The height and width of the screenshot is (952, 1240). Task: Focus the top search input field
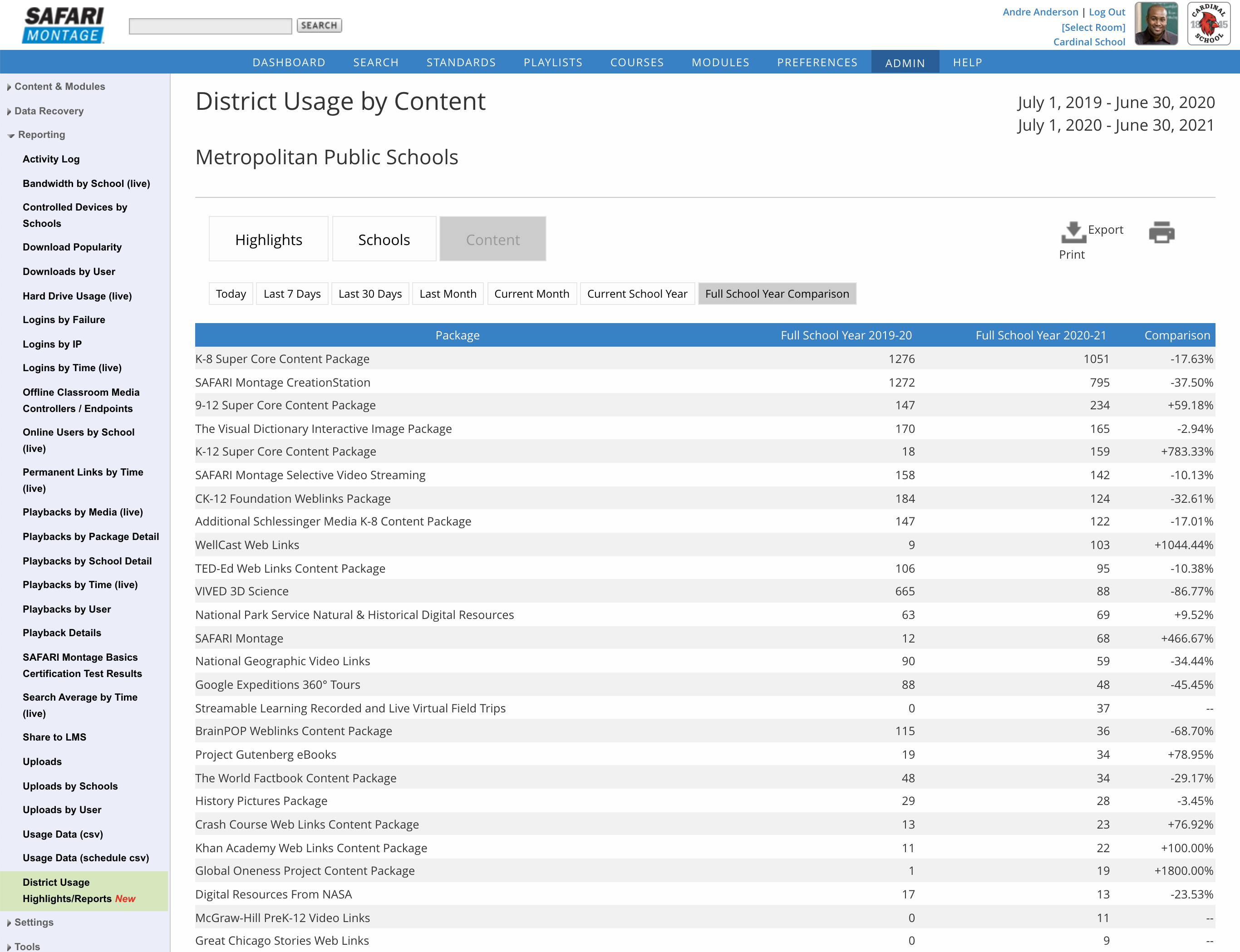(x=210, y=26)
